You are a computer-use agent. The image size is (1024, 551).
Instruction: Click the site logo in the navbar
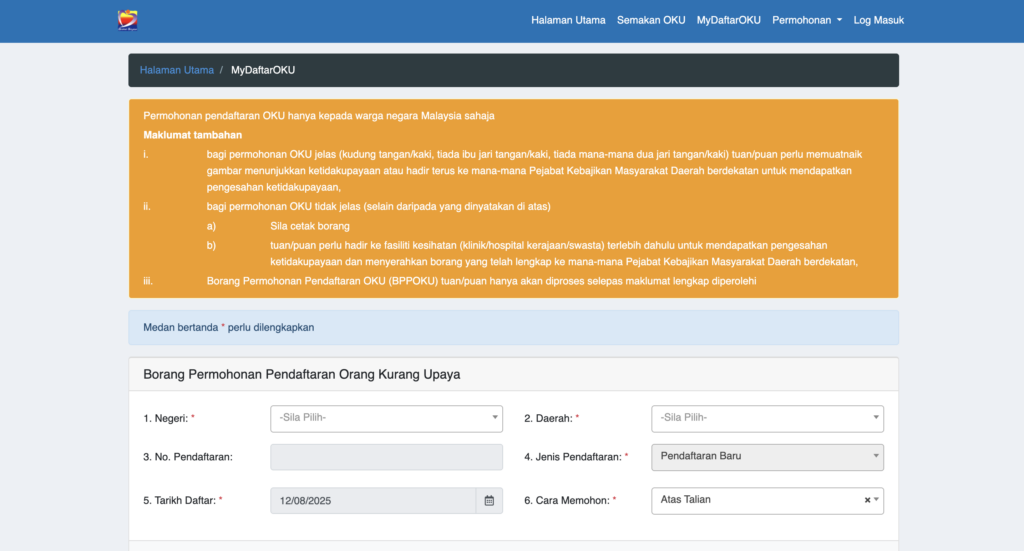pos(127,20)
